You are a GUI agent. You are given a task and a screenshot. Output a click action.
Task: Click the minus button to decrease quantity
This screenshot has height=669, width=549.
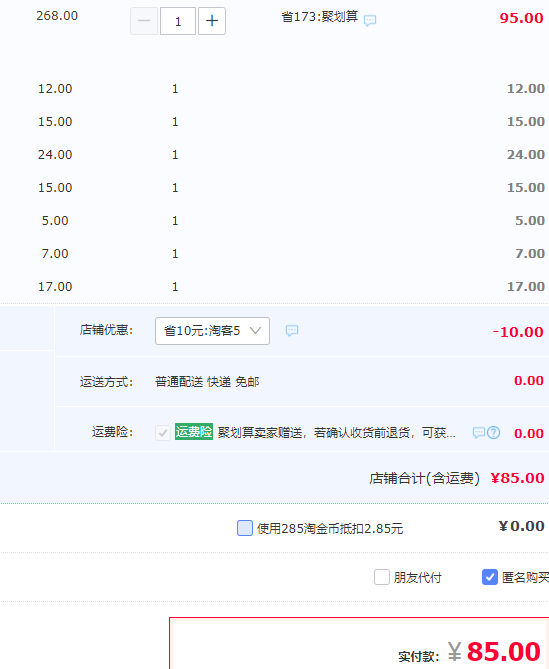click(x=144, y=21)
